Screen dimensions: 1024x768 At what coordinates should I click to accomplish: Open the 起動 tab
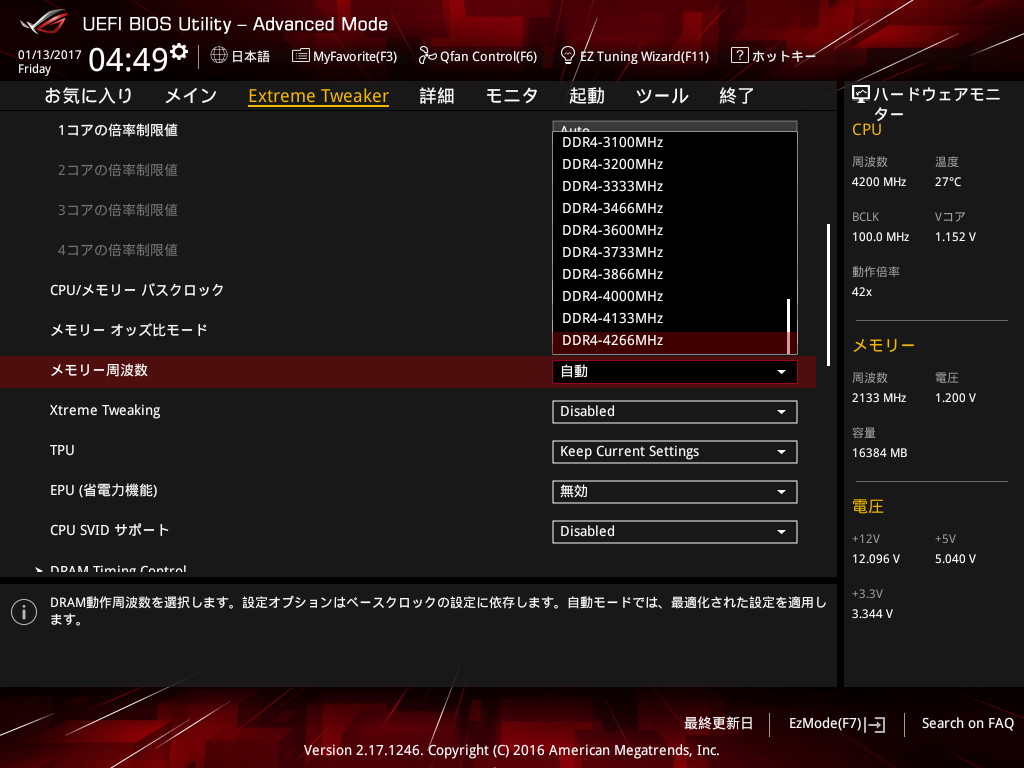coord(586,96)
